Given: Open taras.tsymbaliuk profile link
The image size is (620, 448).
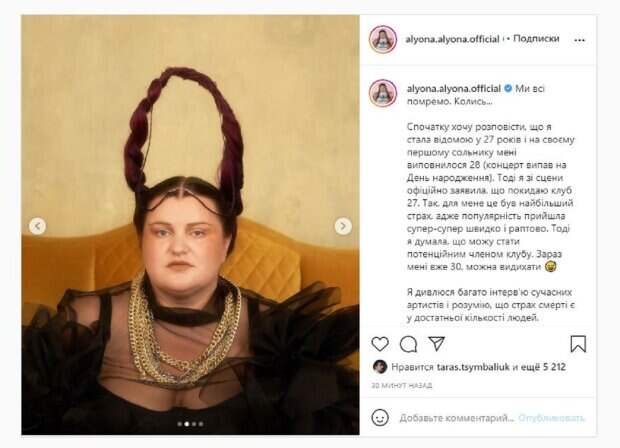Looking at the screenshot, I should tap(474, 367).
